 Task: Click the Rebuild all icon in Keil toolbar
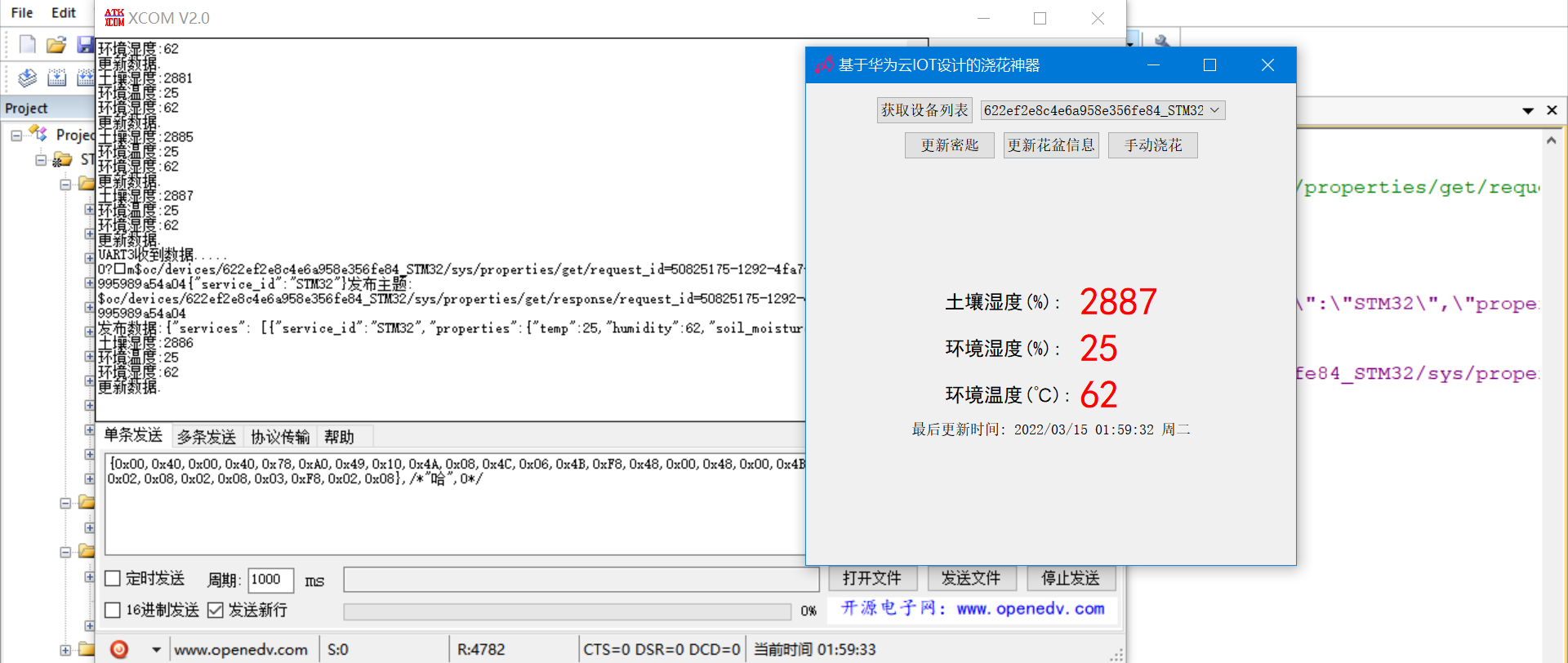pyautogui.click(x=85, y=78)
